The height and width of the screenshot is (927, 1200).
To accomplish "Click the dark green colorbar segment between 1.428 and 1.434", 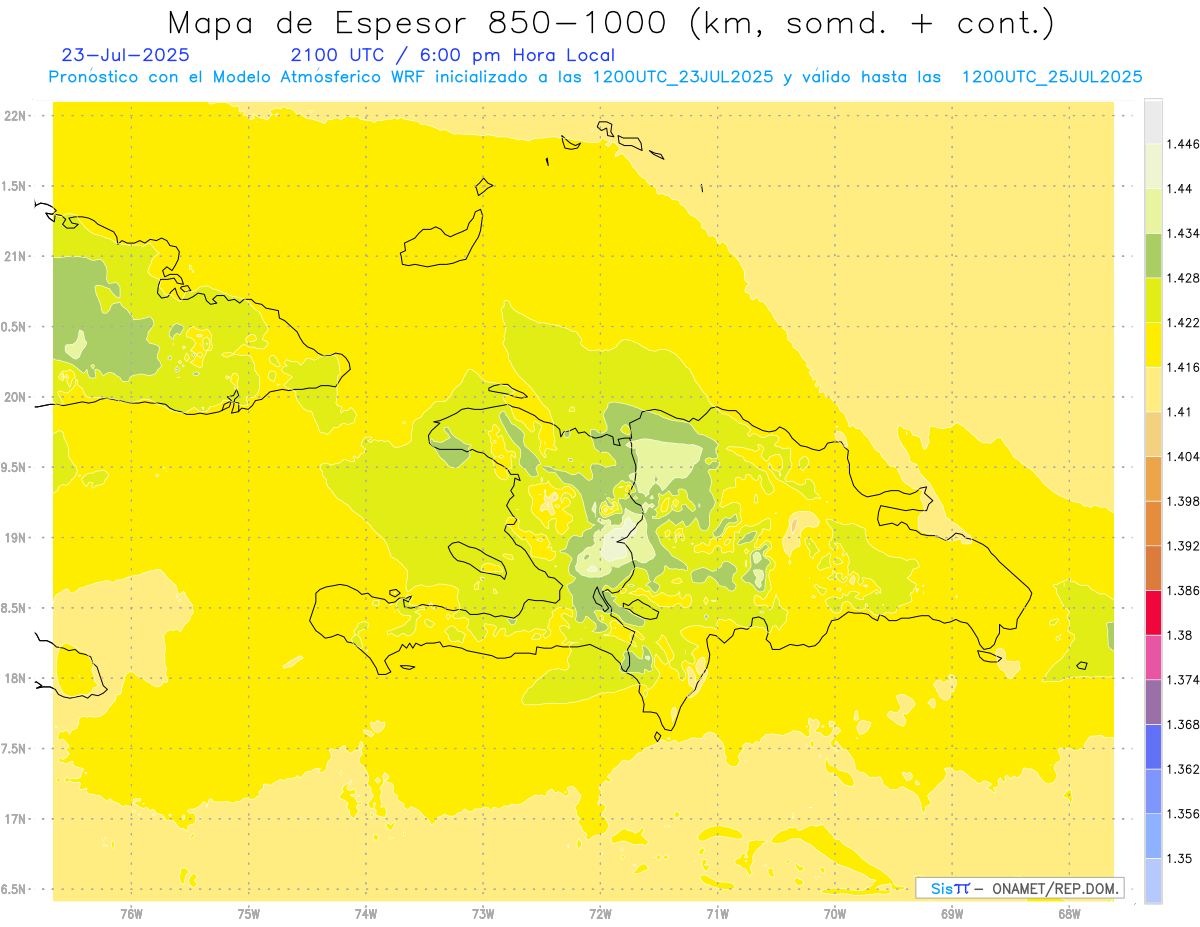I will point(1153,256).
